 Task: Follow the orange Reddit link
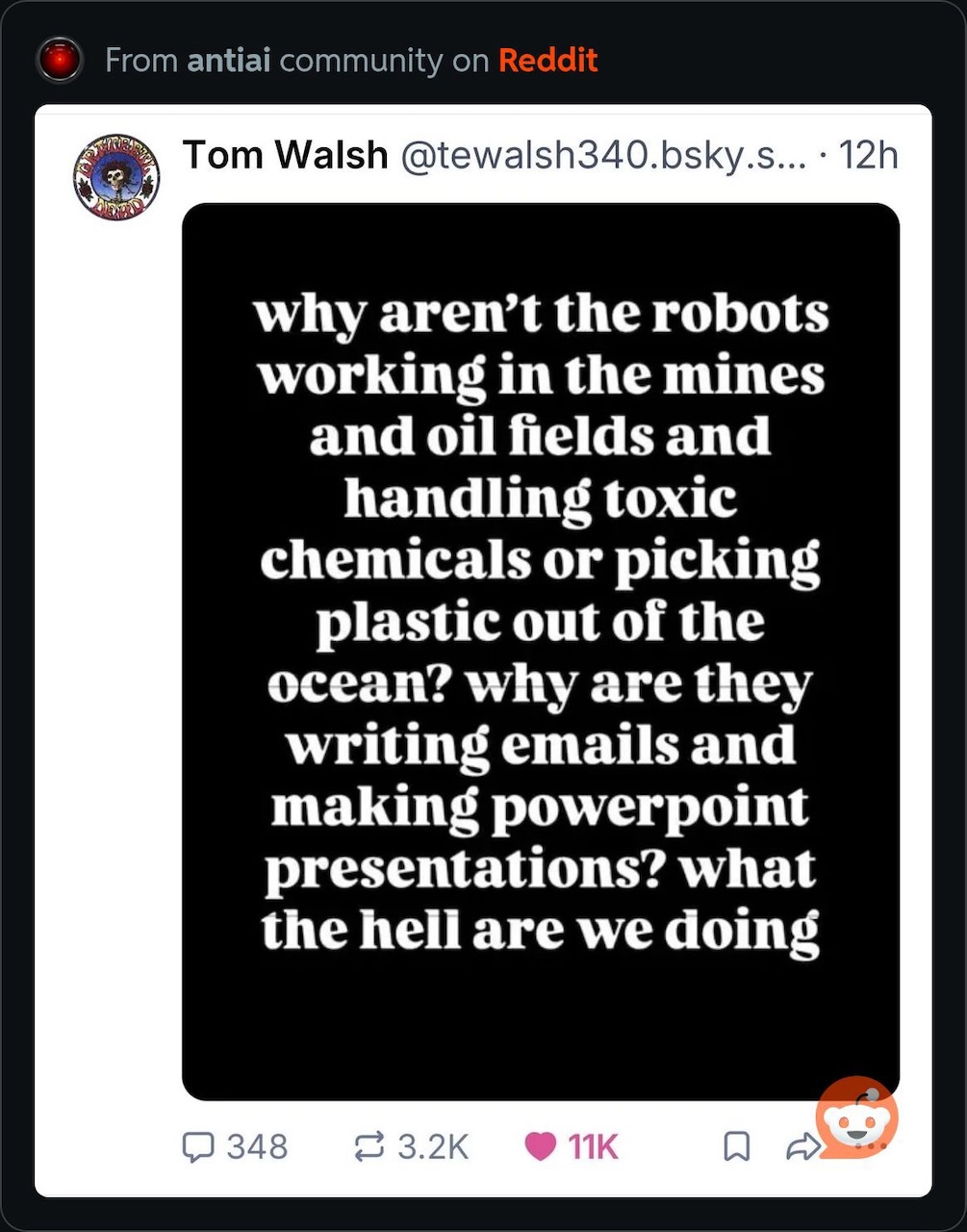coord(547,60)
